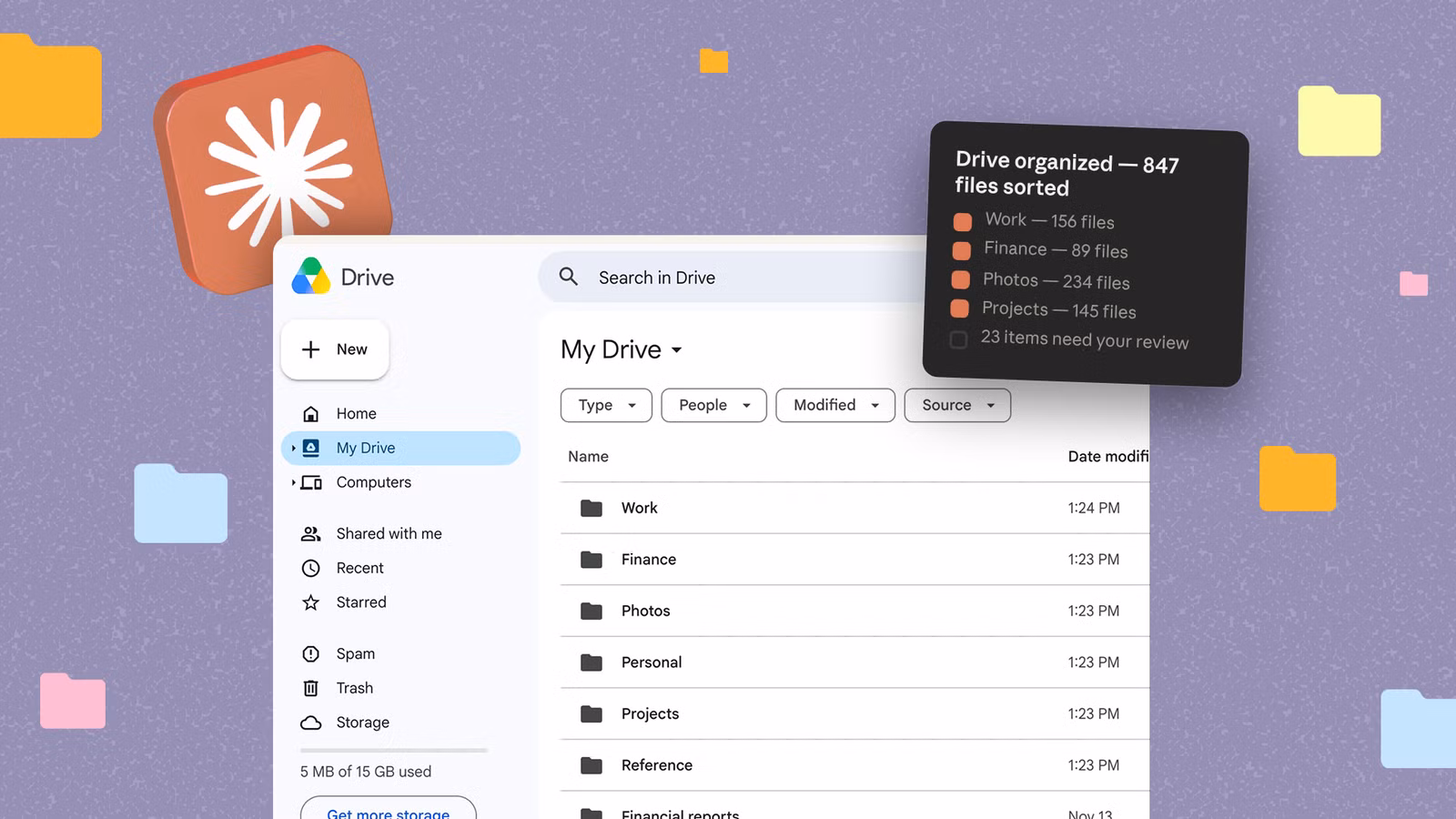
Task: Sort by the Name column header
Action: (588, 457)
